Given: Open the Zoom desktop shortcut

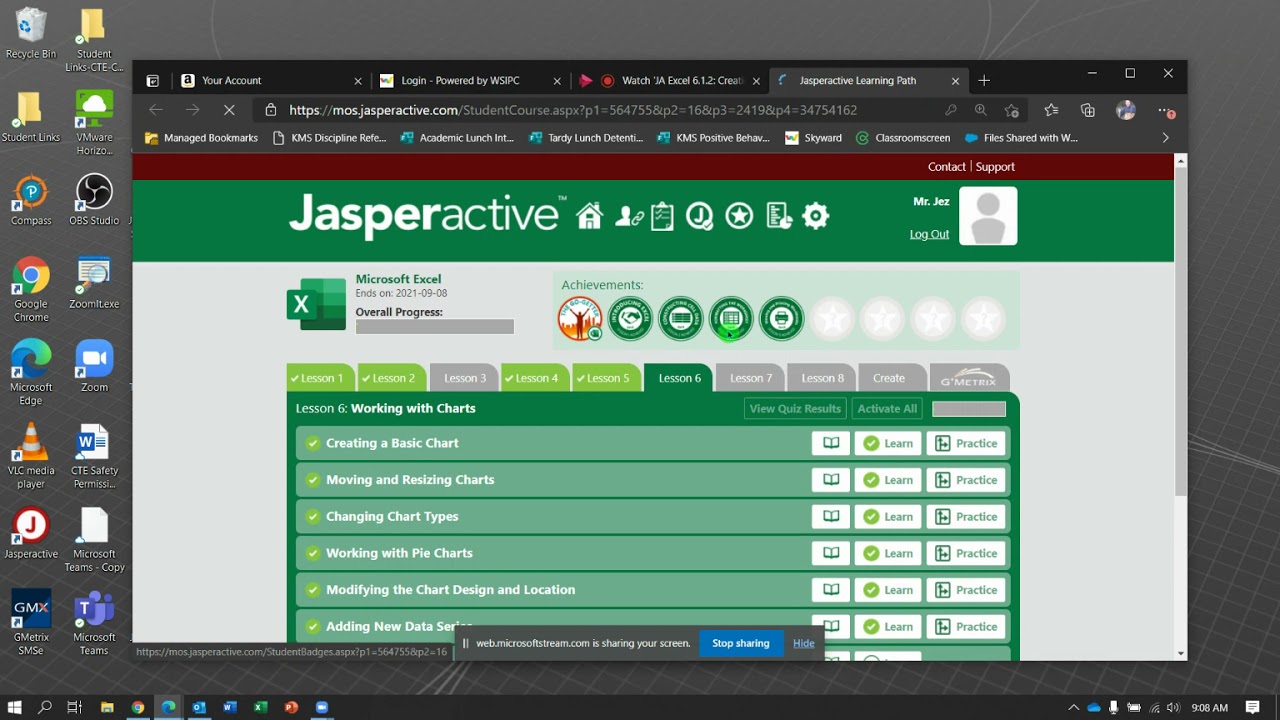Looking at the screenshot, I should click(94, 365).
